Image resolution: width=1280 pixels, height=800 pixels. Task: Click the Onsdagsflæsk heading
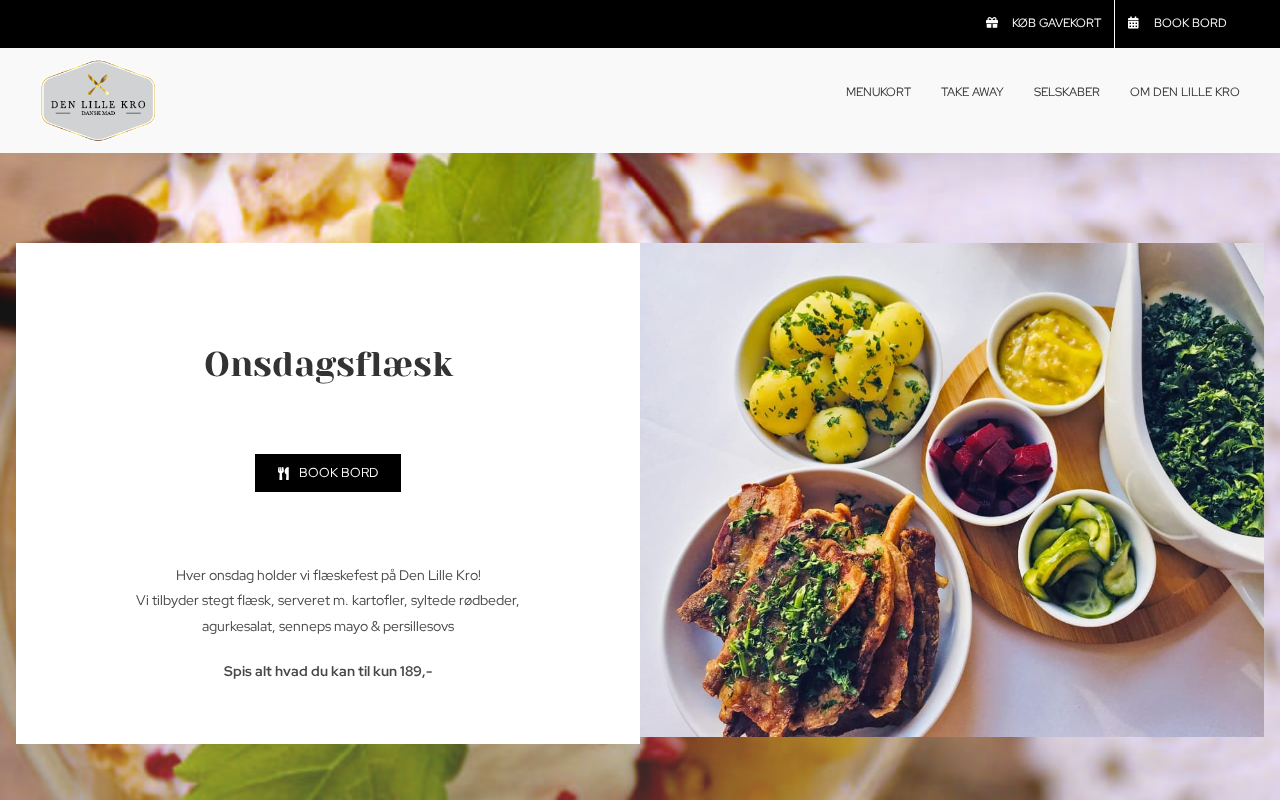[328, 365]
